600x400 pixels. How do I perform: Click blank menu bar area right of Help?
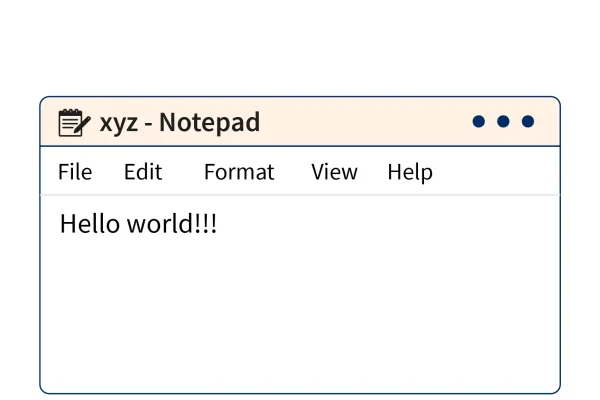pos(495,172)
